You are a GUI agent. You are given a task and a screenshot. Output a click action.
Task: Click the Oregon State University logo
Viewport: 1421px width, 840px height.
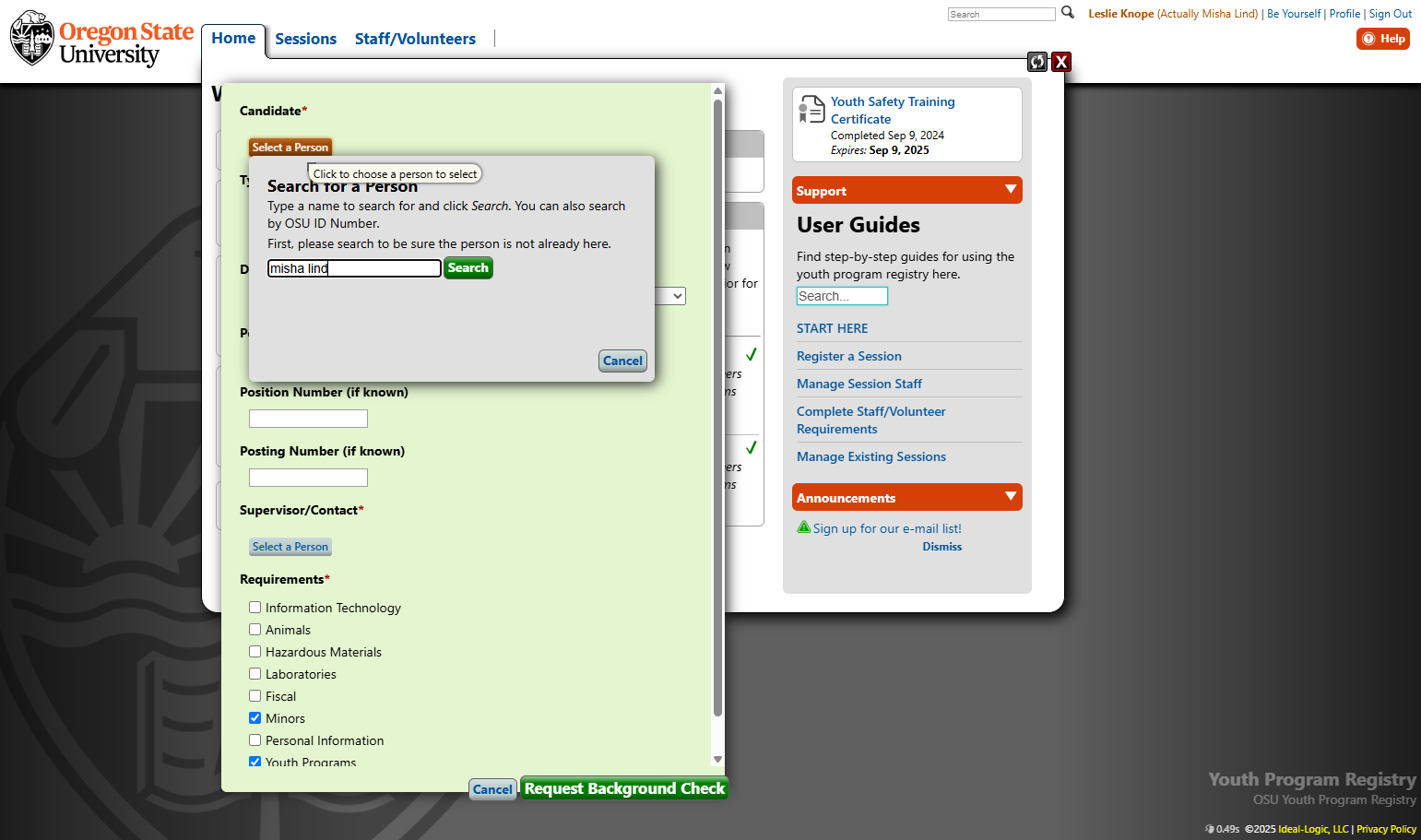102,39
